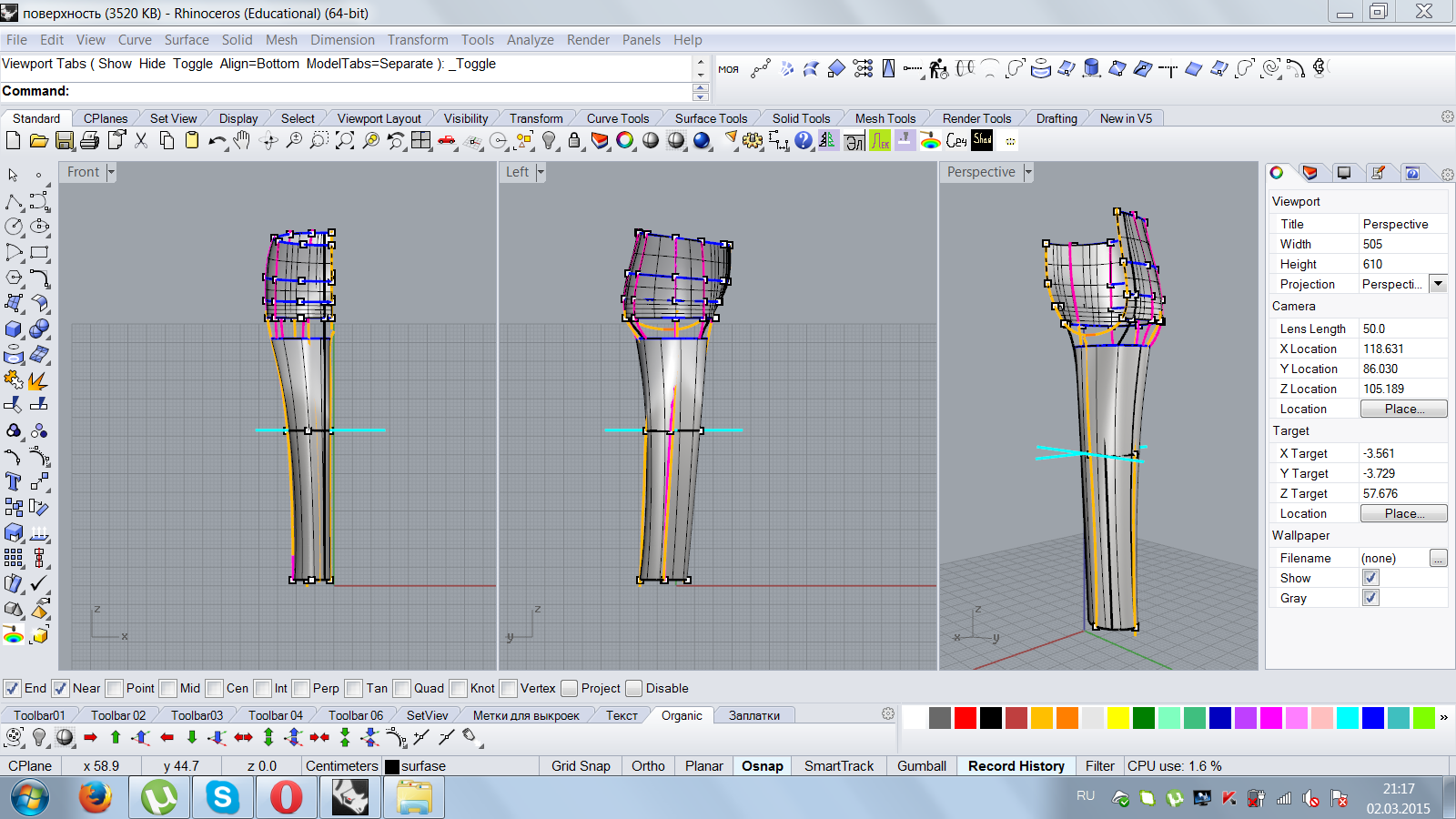This screenshot has height=819, width=1456.
Task: Open the Print icon in toolbar
Action: point(89,140)
